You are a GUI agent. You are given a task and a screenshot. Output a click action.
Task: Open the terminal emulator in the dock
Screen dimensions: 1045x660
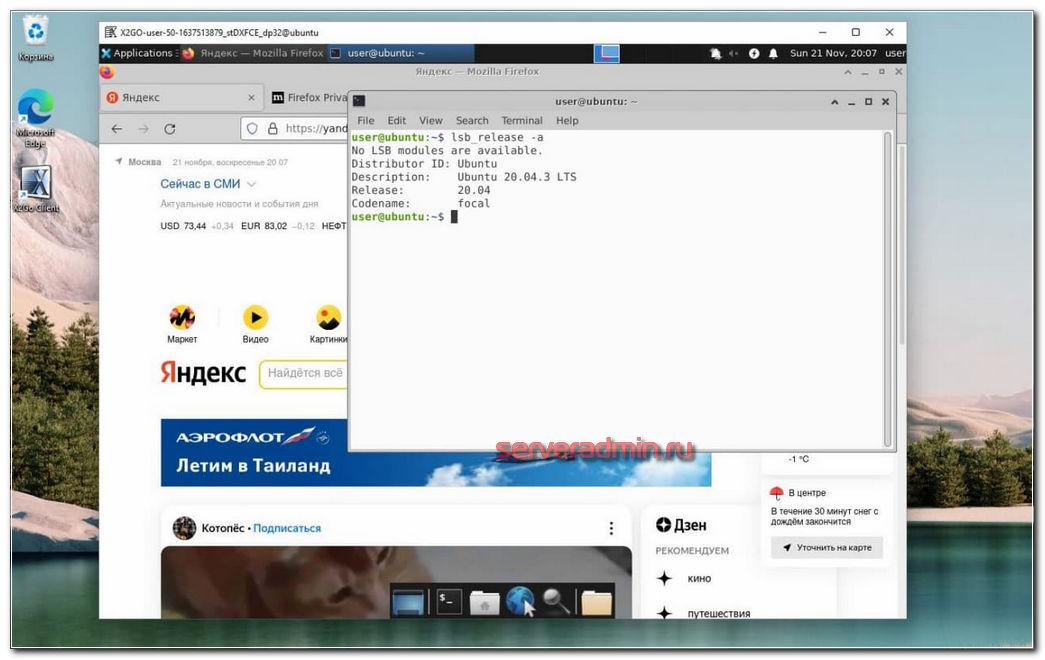point(449,602)
